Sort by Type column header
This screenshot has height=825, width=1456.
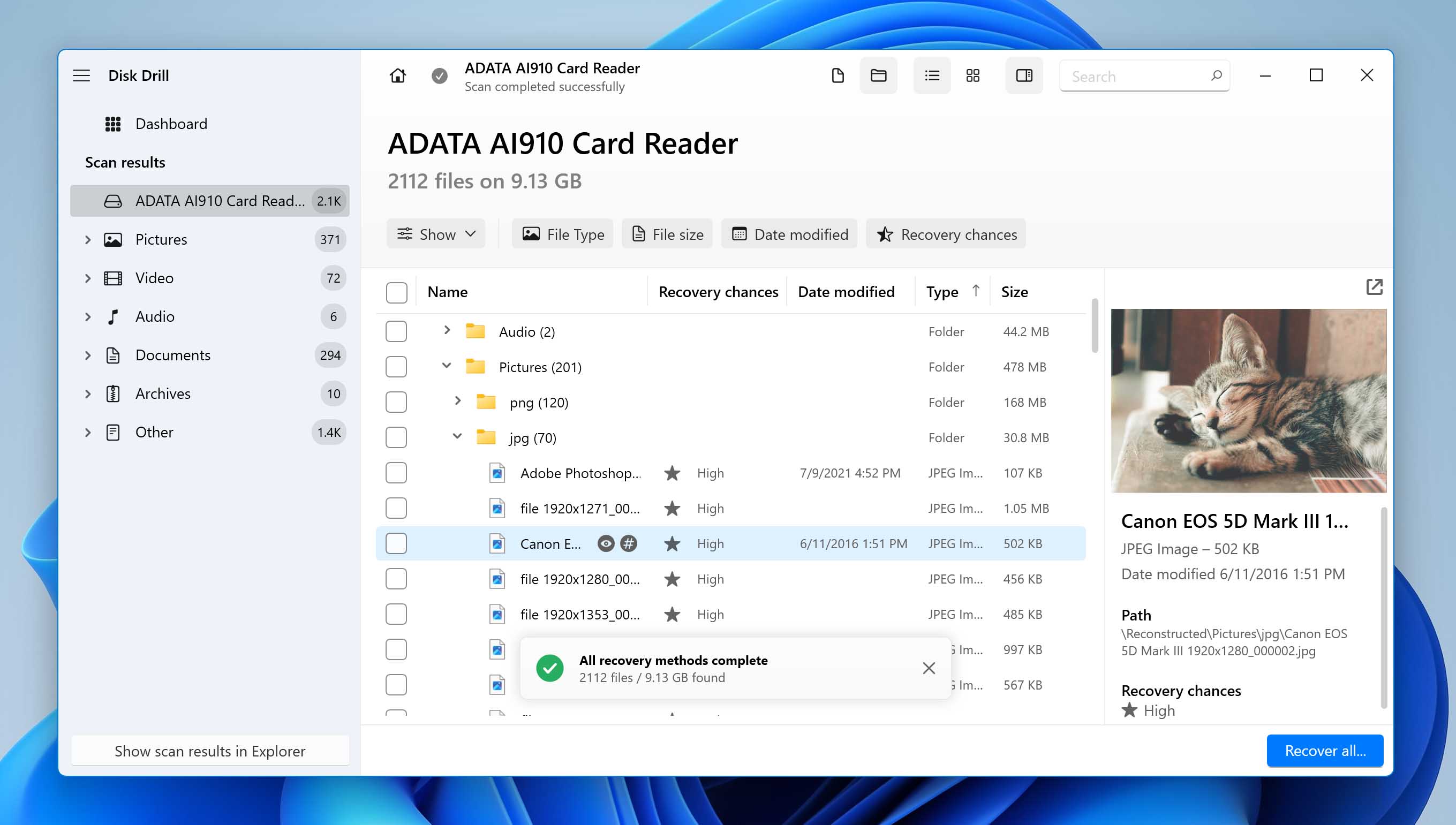click(953, 292)
